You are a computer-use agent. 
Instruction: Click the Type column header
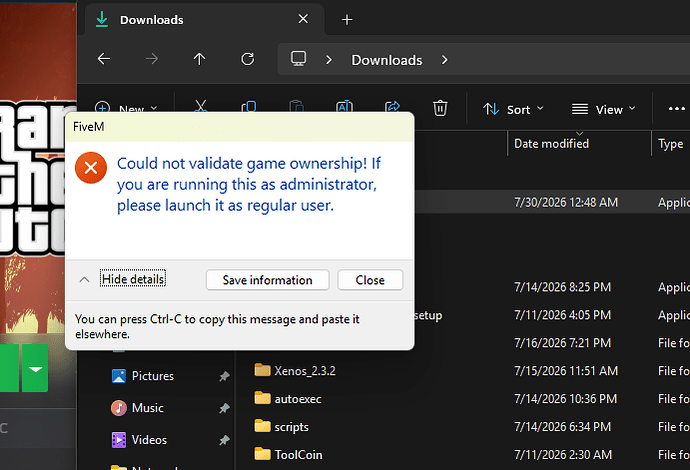tap(671, 143)
